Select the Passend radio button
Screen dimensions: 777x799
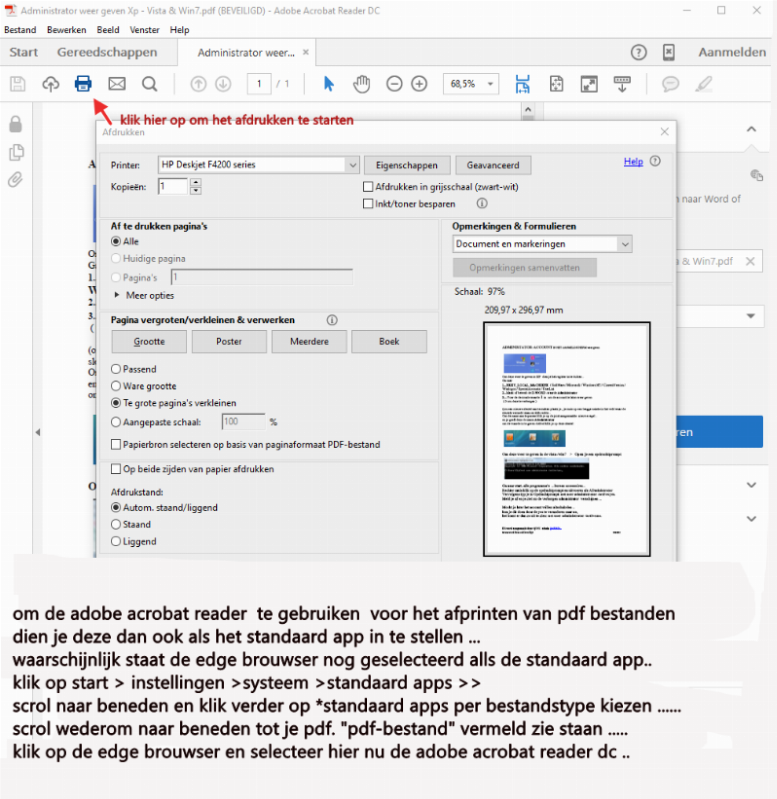point(116,369)
